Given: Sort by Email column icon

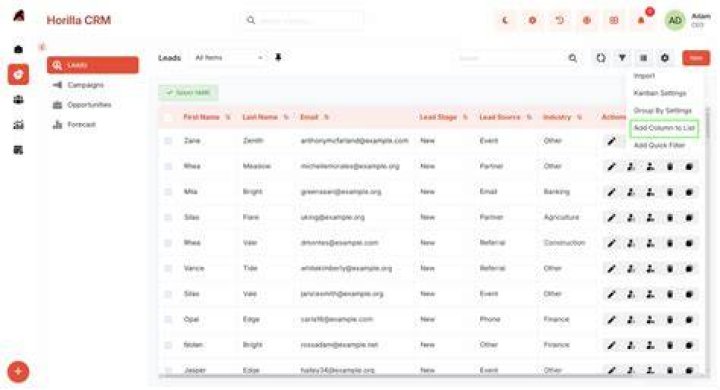Looking at the screenshot, I should tap(326, 117).
